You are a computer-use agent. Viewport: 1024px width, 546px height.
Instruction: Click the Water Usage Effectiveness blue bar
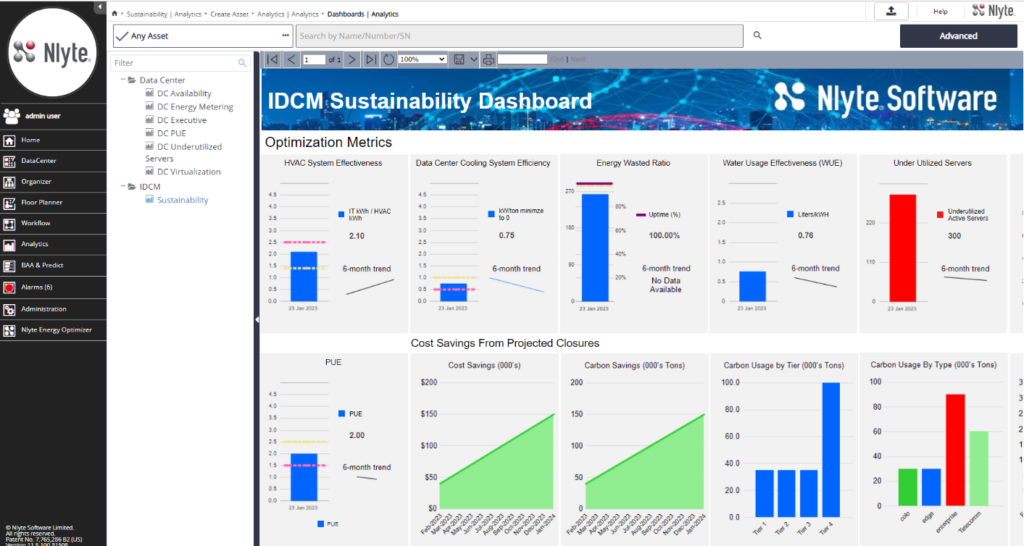752,286
